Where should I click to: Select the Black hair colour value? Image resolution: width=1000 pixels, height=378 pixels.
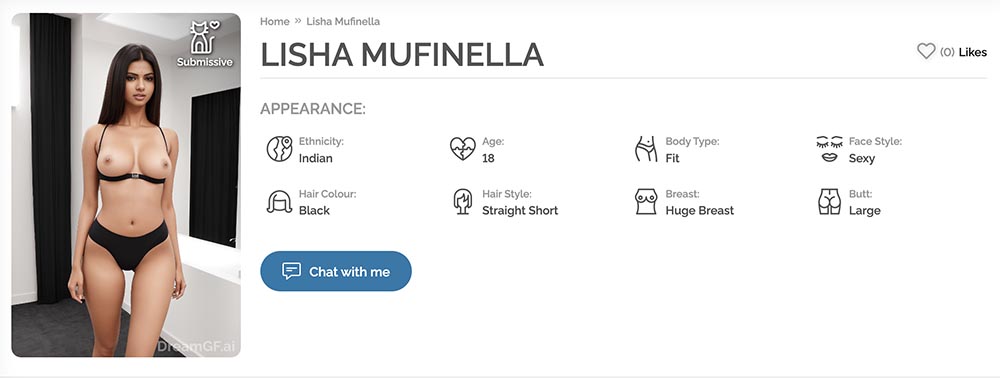314,210
